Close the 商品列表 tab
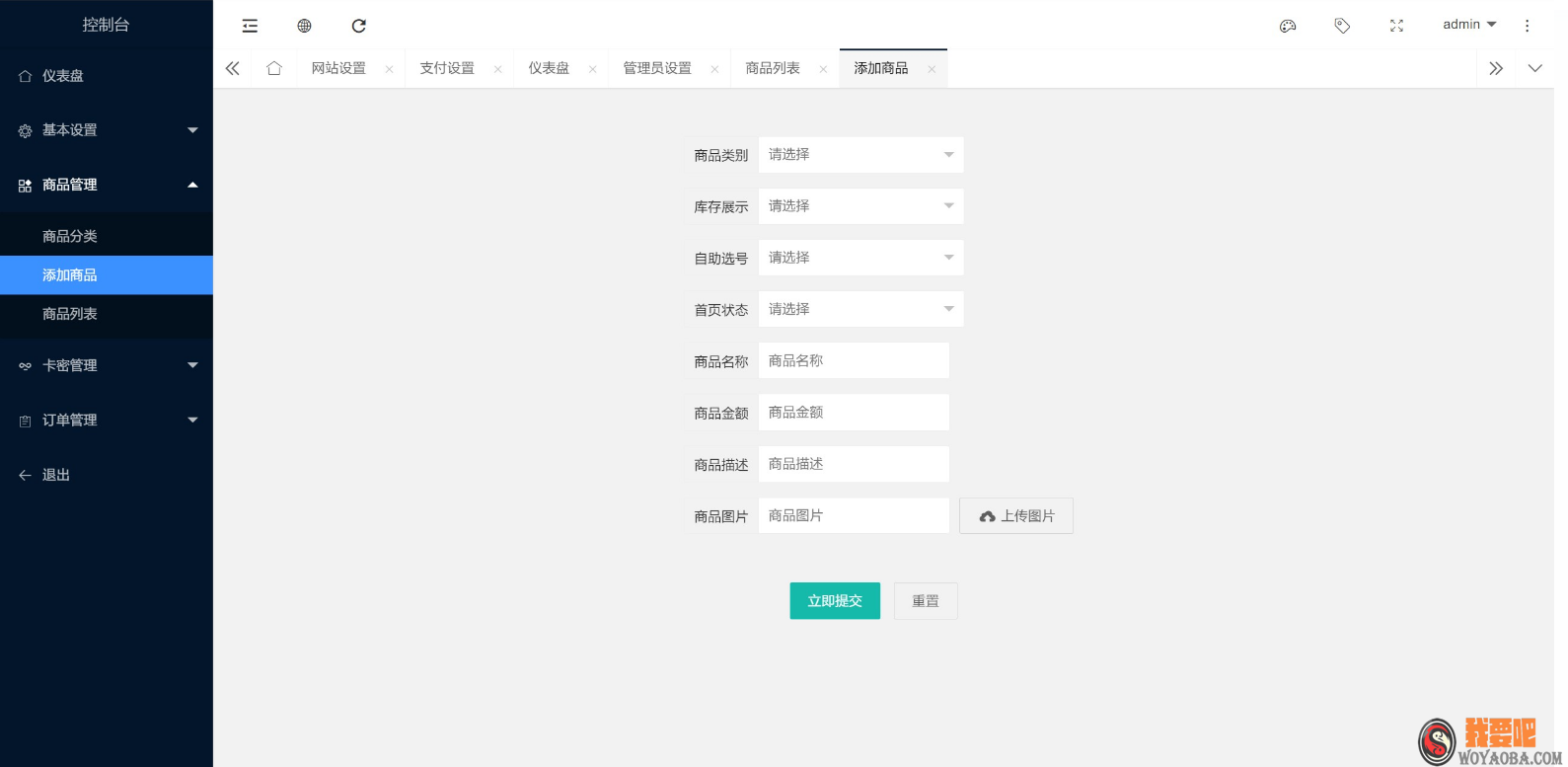The image size is (1568, 767). pyautogui.click(x=823, y=69)
